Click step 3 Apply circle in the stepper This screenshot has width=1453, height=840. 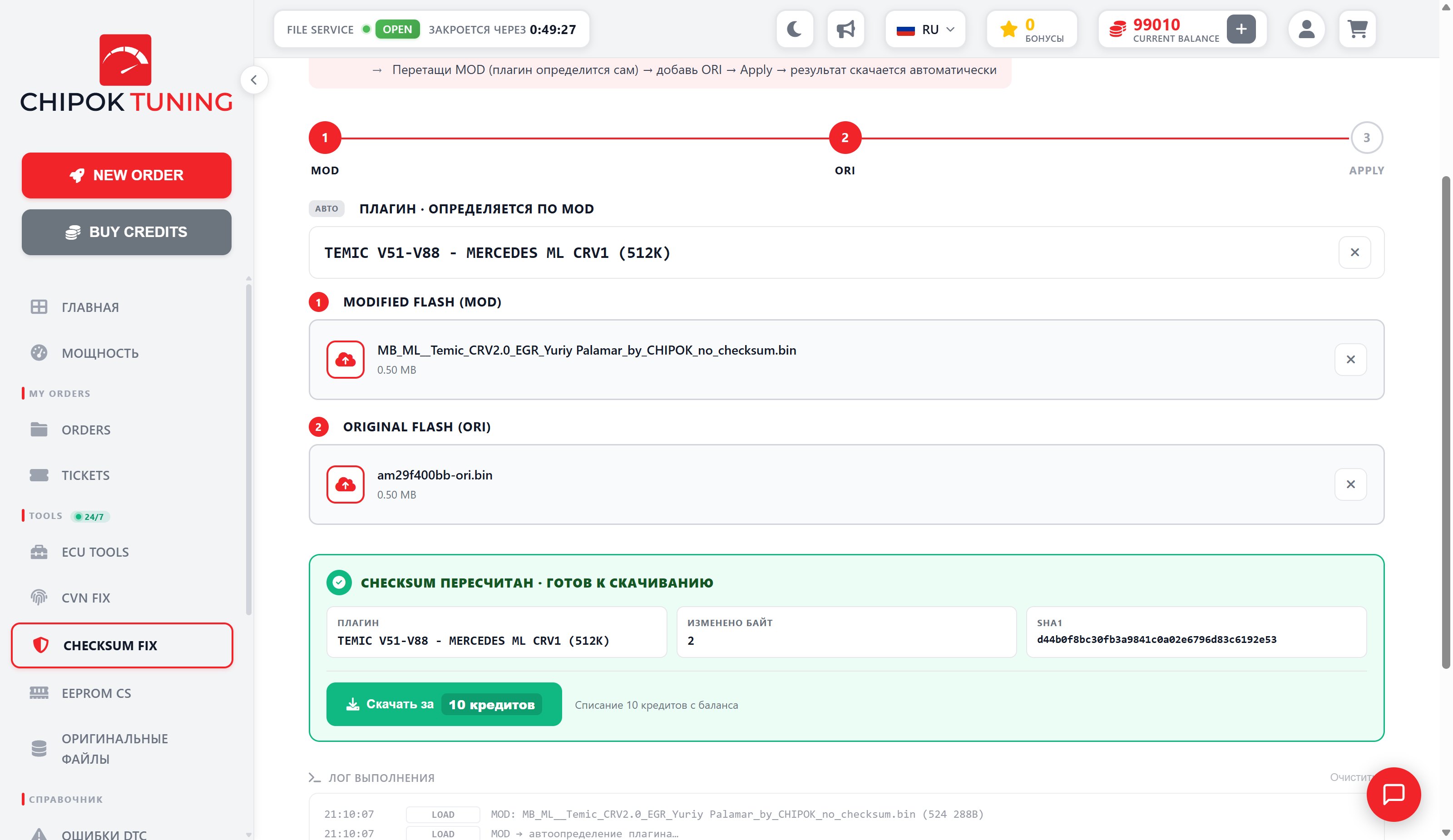coord(1366,138)
